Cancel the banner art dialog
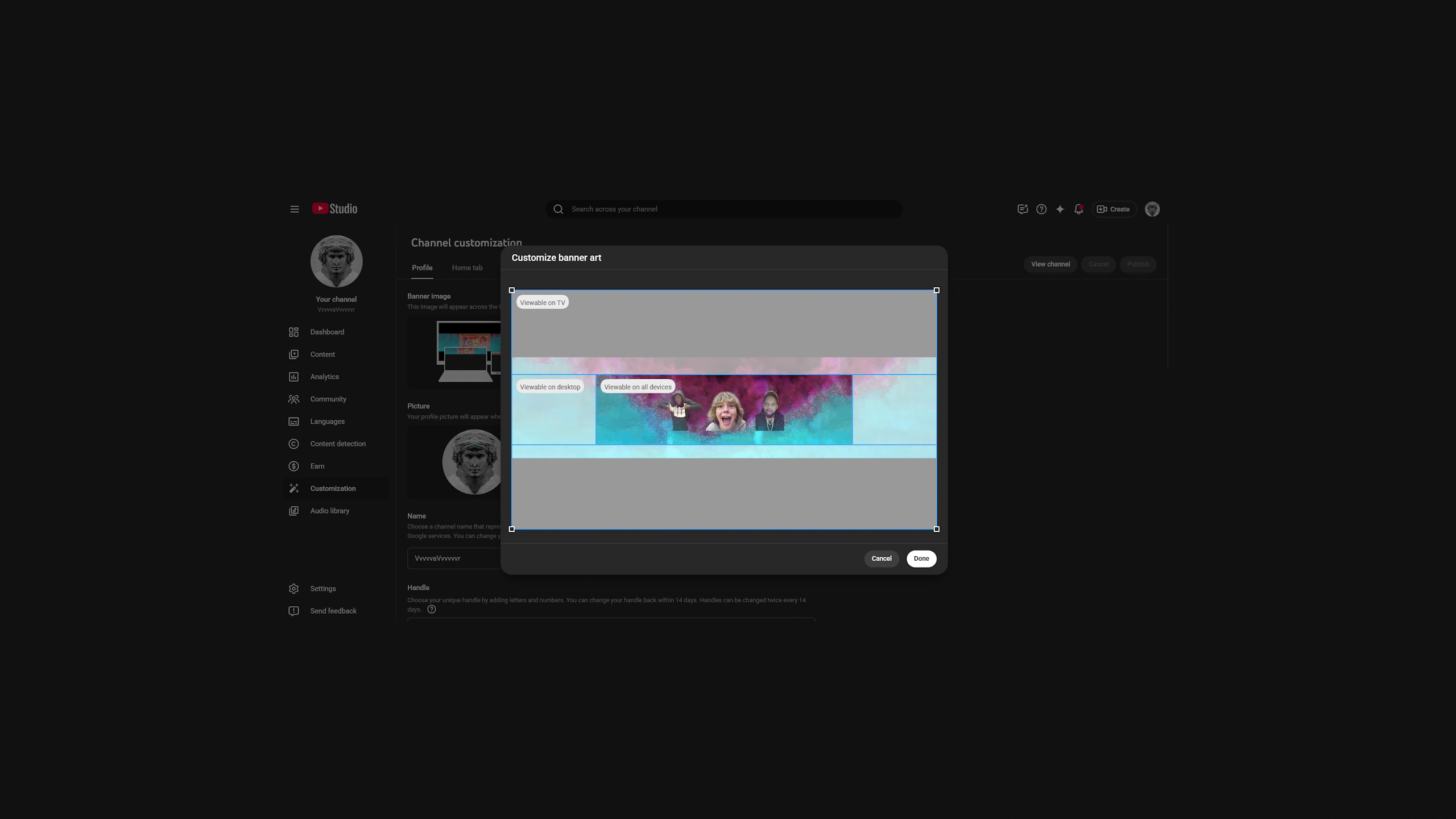 881,559
